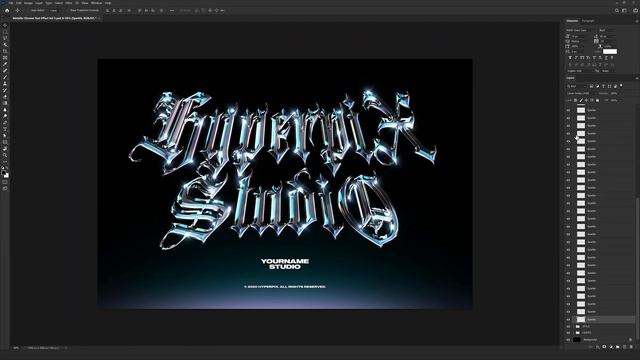Select the Clone Stamp tool
This screenshot has height=360, width=640.
(5, 83)
